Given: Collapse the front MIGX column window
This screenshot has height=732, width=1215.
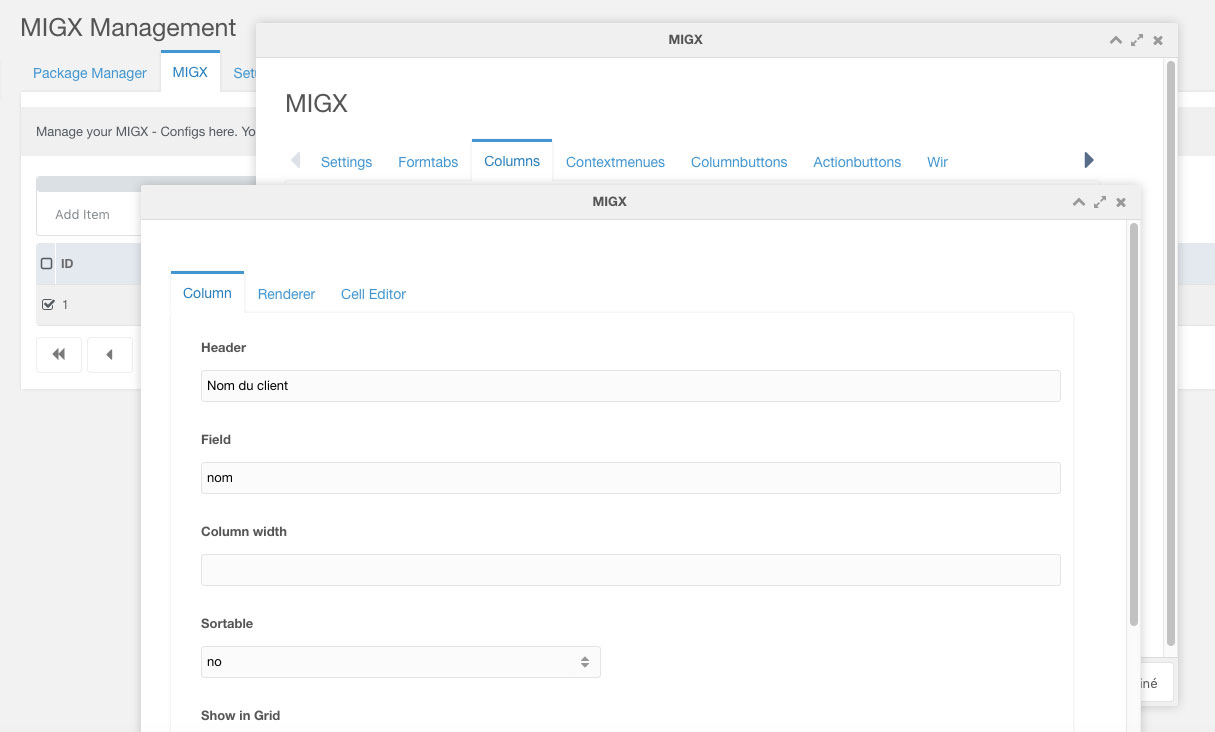Looking at the screenshot, I should pos(1078,202).
